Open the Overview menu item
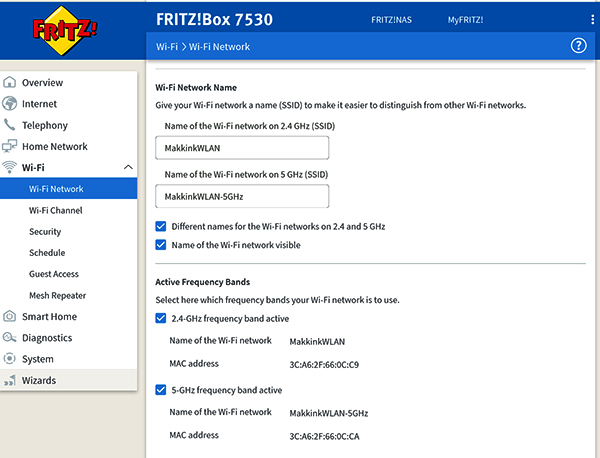The width and height of the screenshot is (600, 458). 42,83
